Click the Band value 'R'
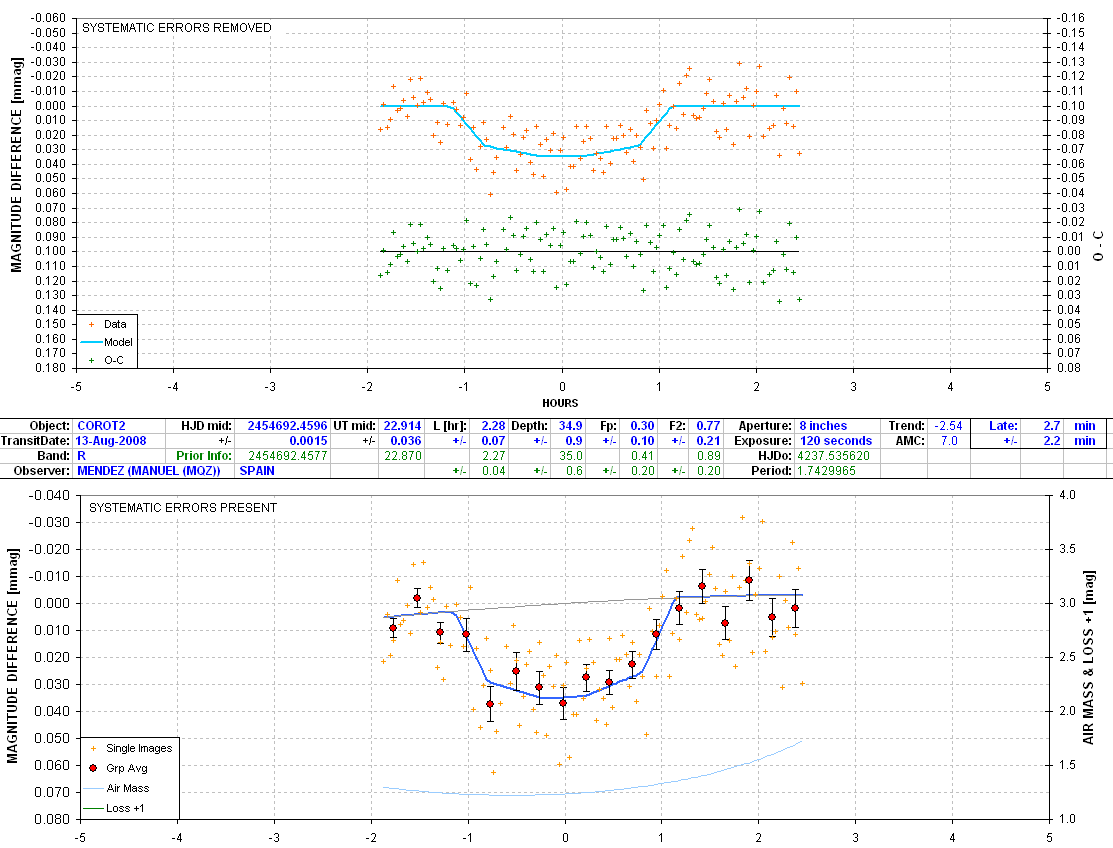1113x848 pixels. click(x=82, y=456)
